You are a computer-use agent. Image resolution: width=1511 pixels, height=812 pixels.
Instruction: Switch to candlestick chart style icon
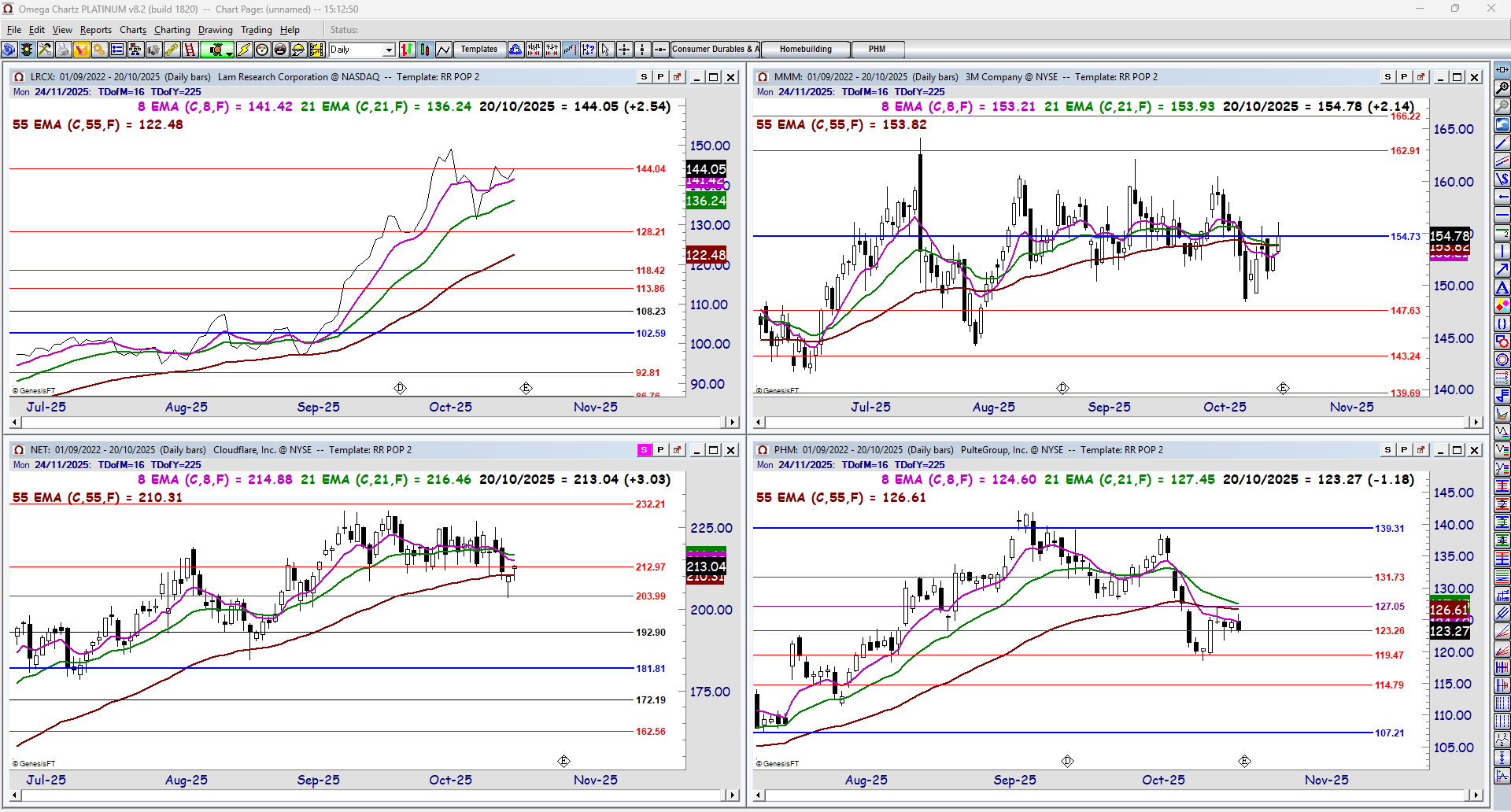pyautogui.click(x=425, y=50)
